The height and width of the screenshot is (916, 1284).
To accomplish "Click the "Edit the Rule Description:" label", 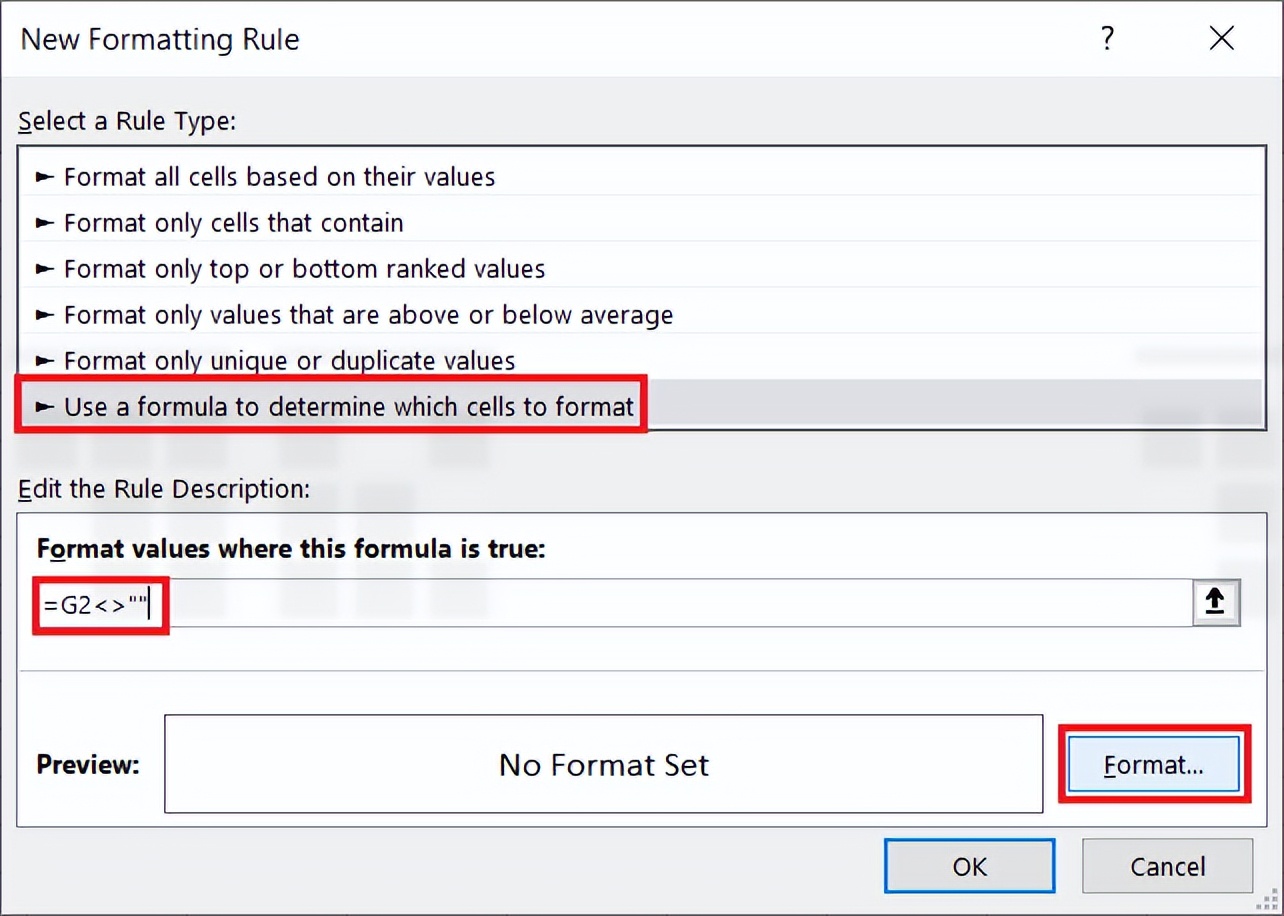I will click(163, 489).
